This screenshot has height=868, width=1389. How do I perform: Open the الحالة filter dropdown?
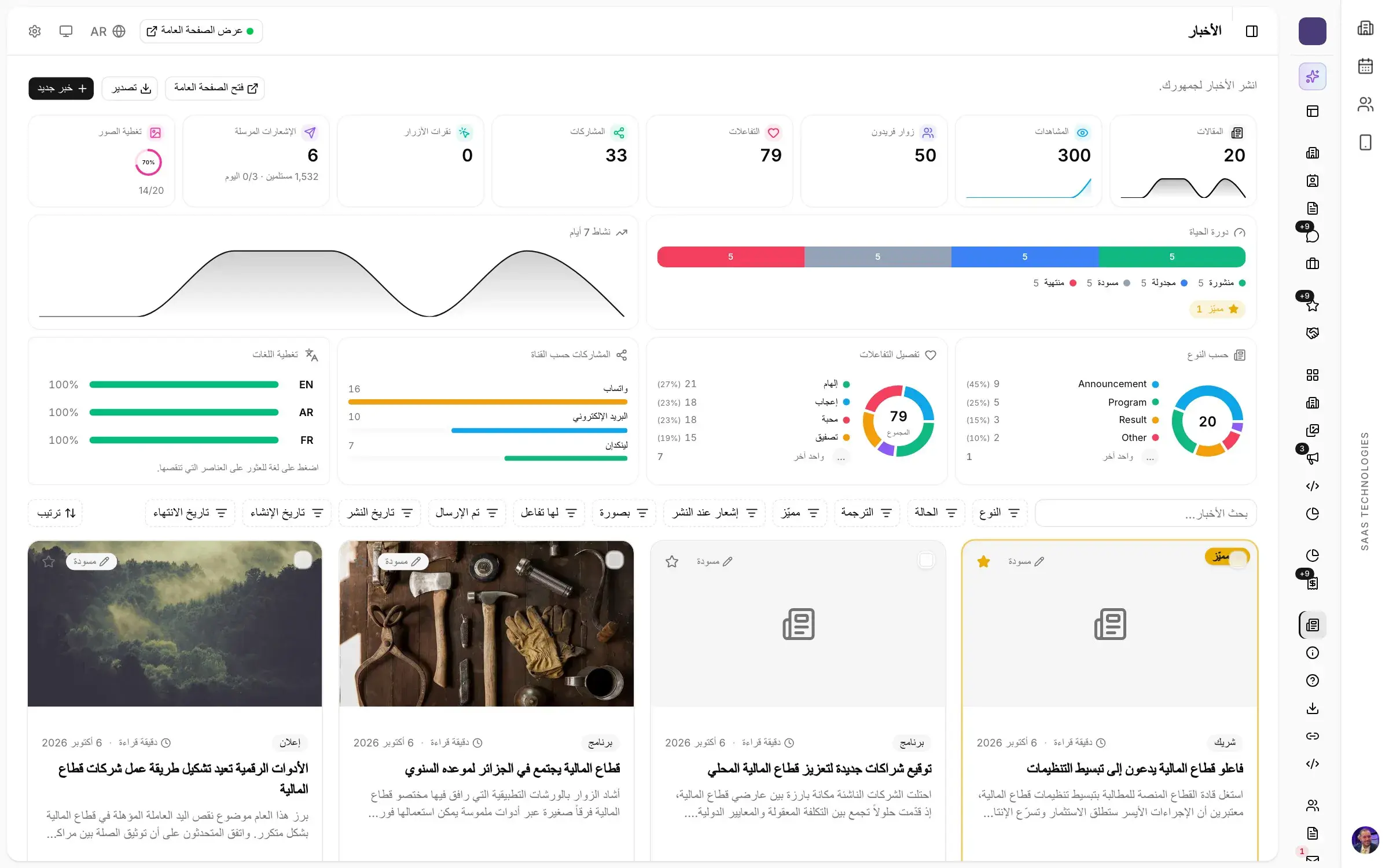[936, 513]
